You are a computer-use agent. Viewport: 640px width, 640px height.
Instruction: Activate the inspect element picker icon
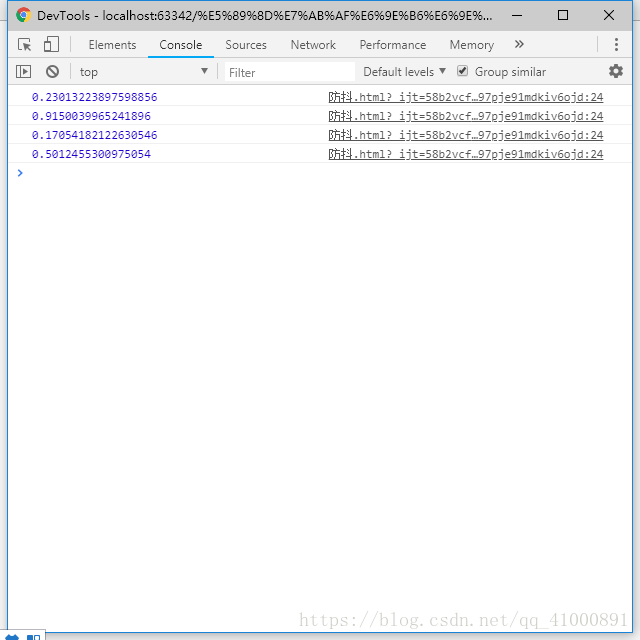click(24, 44)
